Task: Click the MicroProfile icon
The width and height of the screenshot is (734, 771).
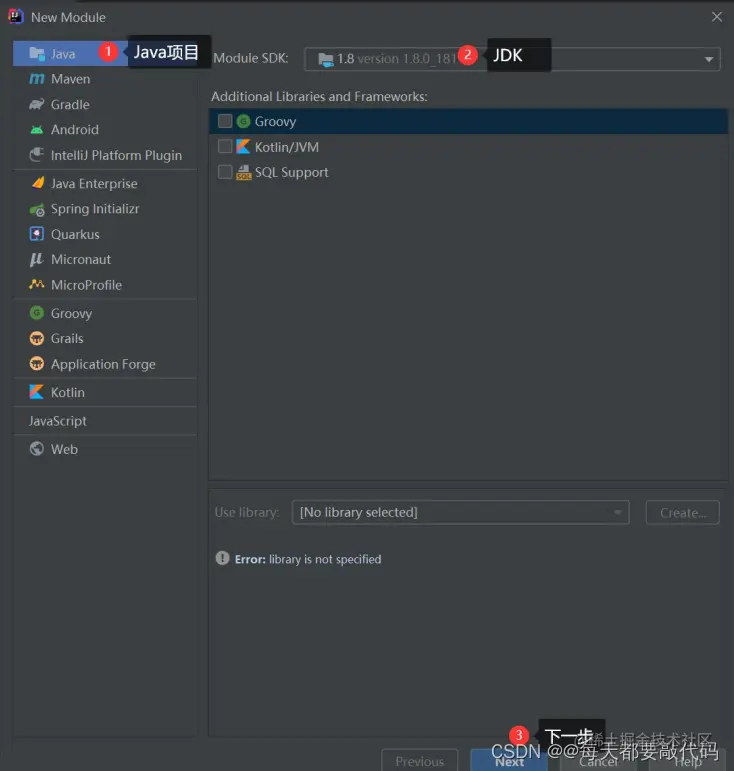Action: (x=37, y=284)
